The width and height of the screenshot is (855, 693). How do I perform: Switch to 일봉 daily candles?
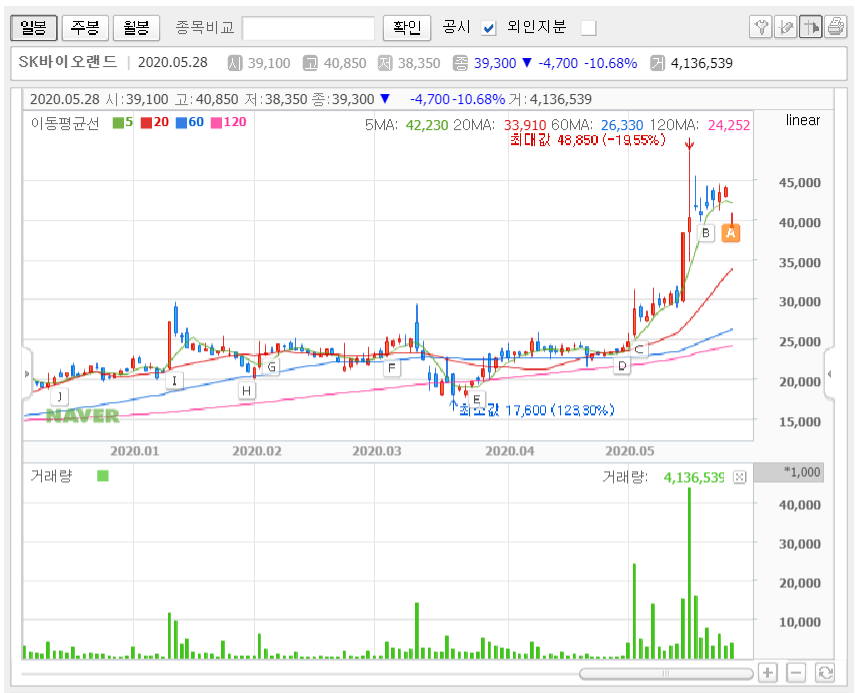34,28
